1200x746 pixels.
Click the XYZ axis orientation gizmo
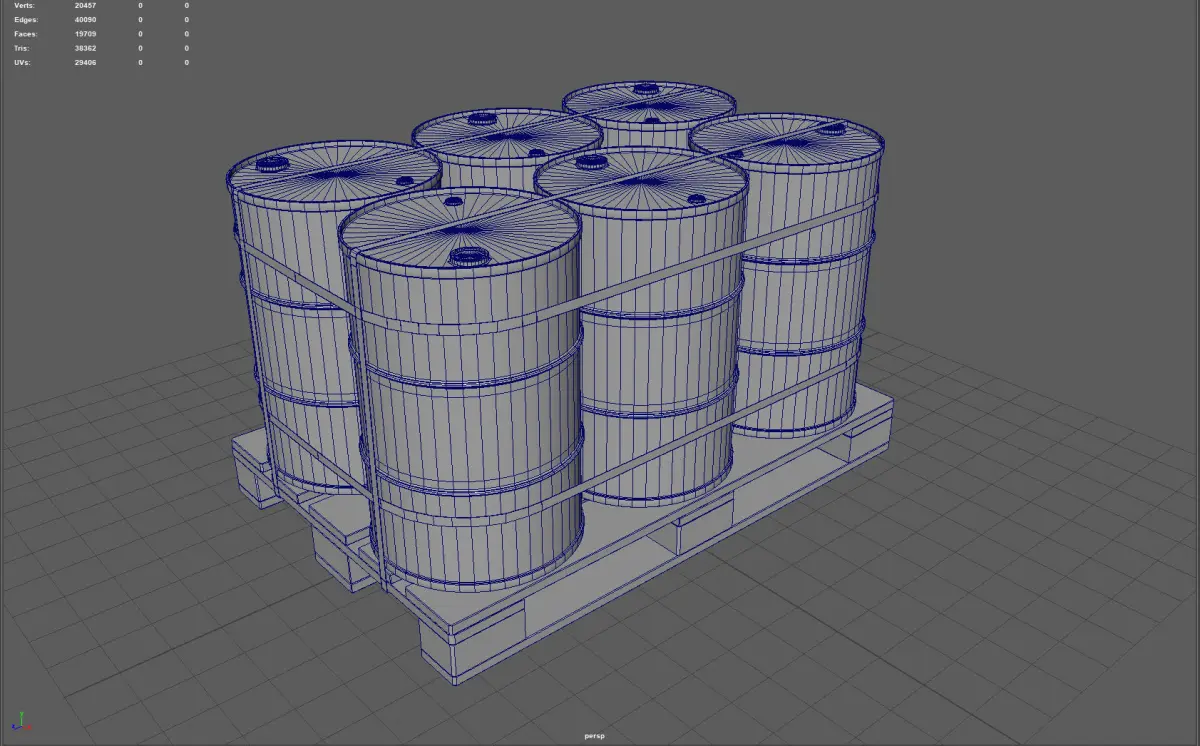tap(22, 721)
